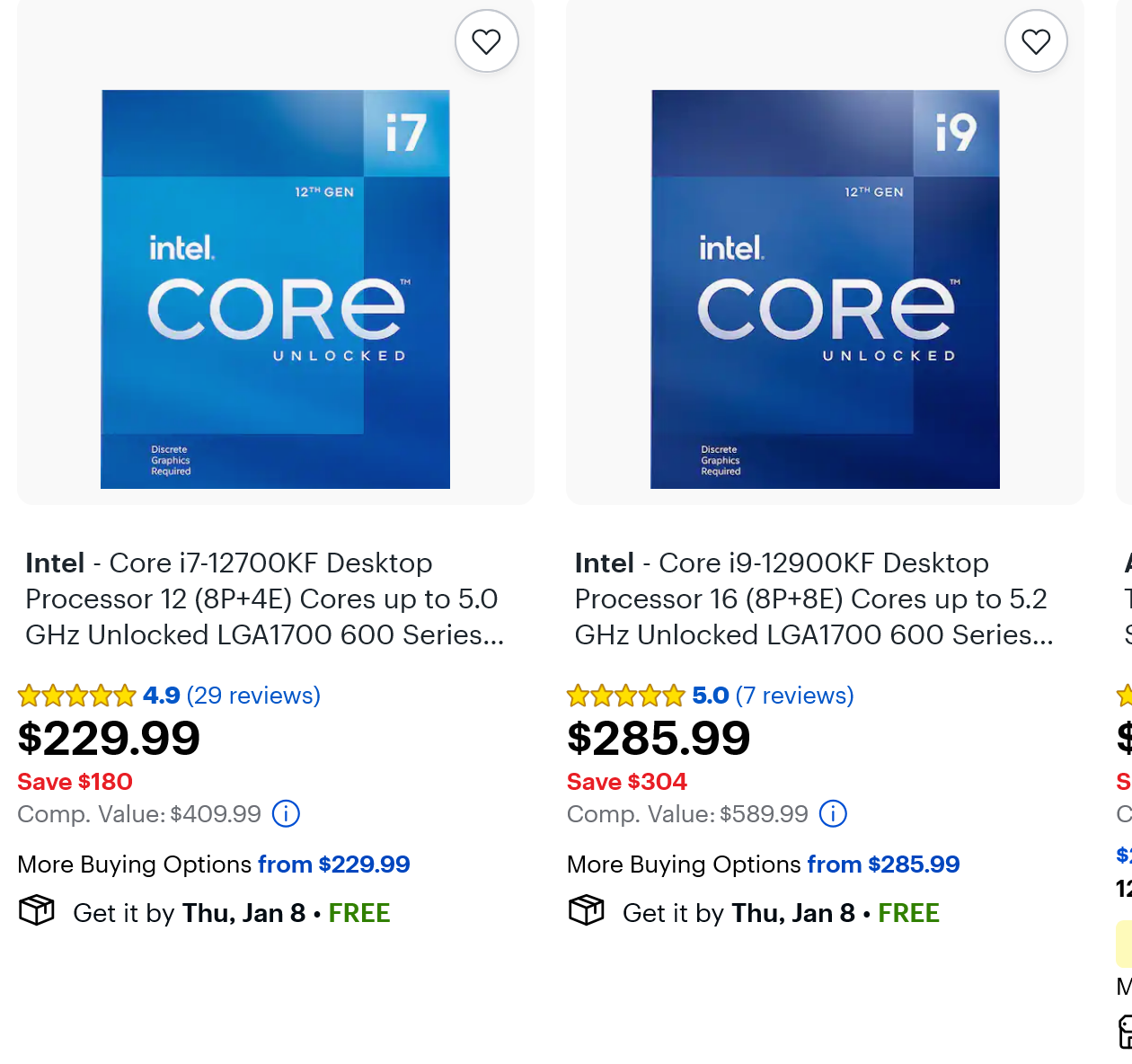Screen dimensions: 1132x1064
Task: View the 7 reviews for i9
Action: [x=794, y=696]
